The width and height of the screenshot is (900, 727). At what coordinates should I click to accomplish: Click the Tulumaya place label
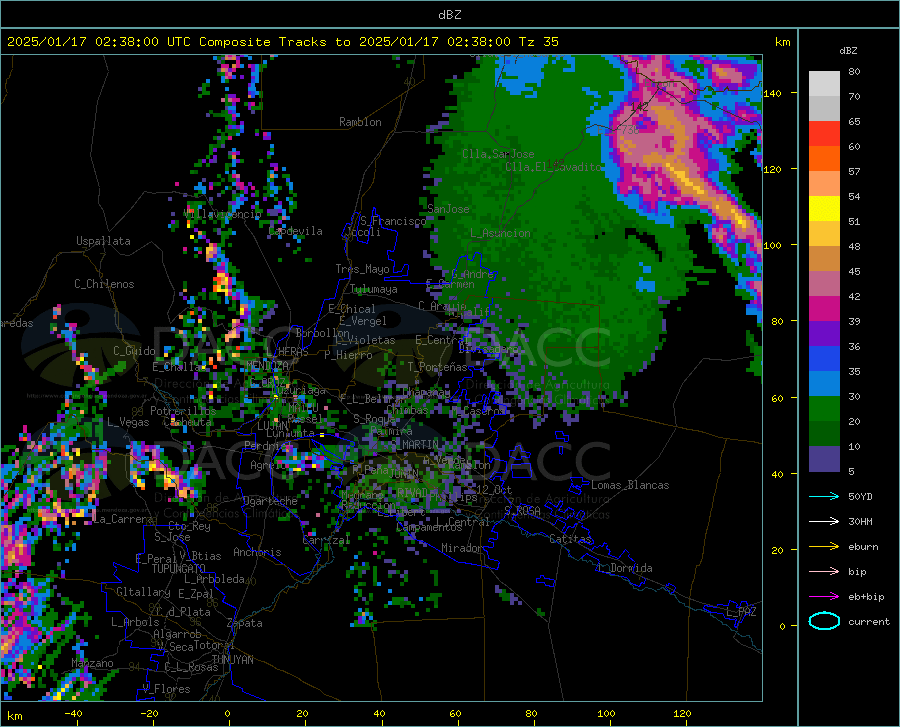tap(374, 289)
